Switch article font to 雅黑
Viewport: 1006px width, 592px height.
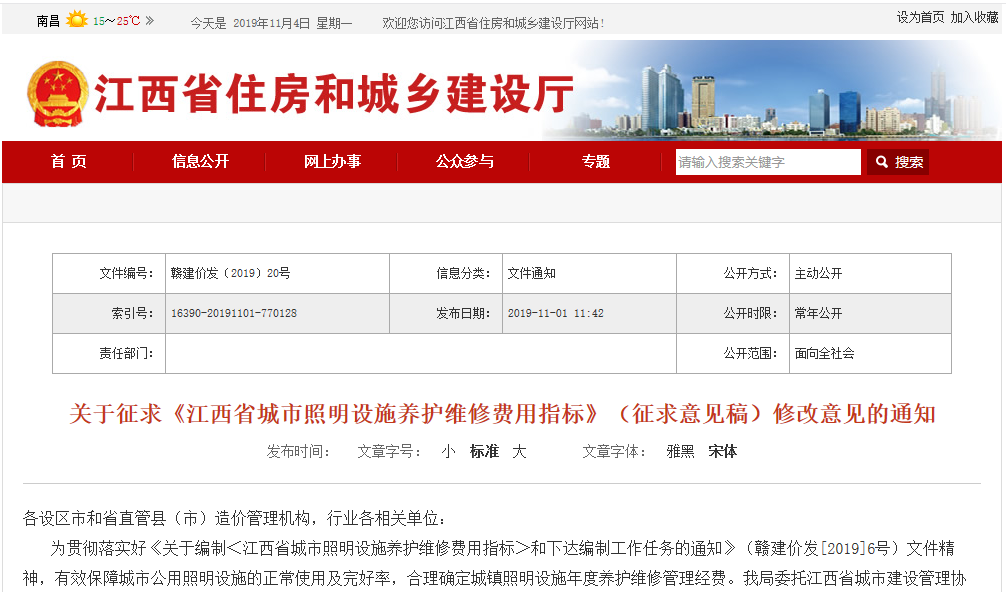(680, 452)
